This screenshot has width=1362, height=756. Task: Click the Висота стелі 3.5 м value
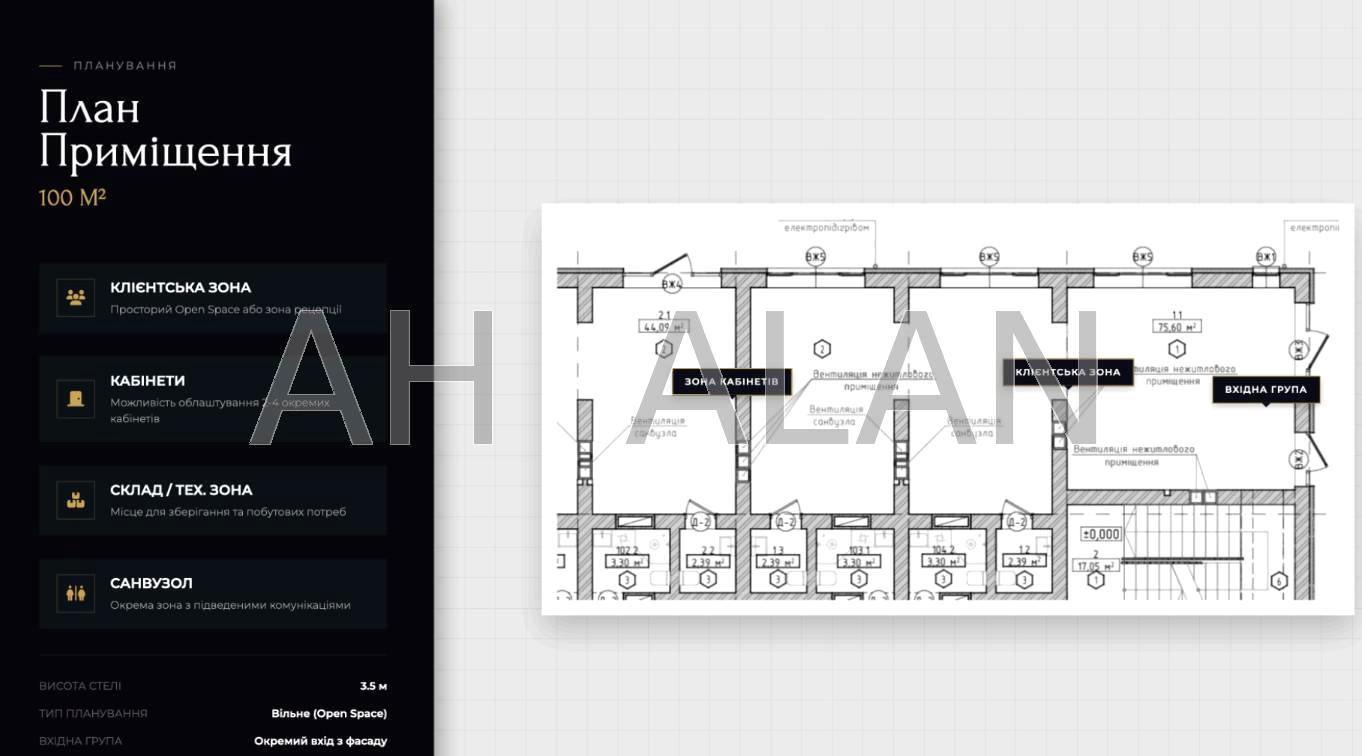click(x=374, y=686)
